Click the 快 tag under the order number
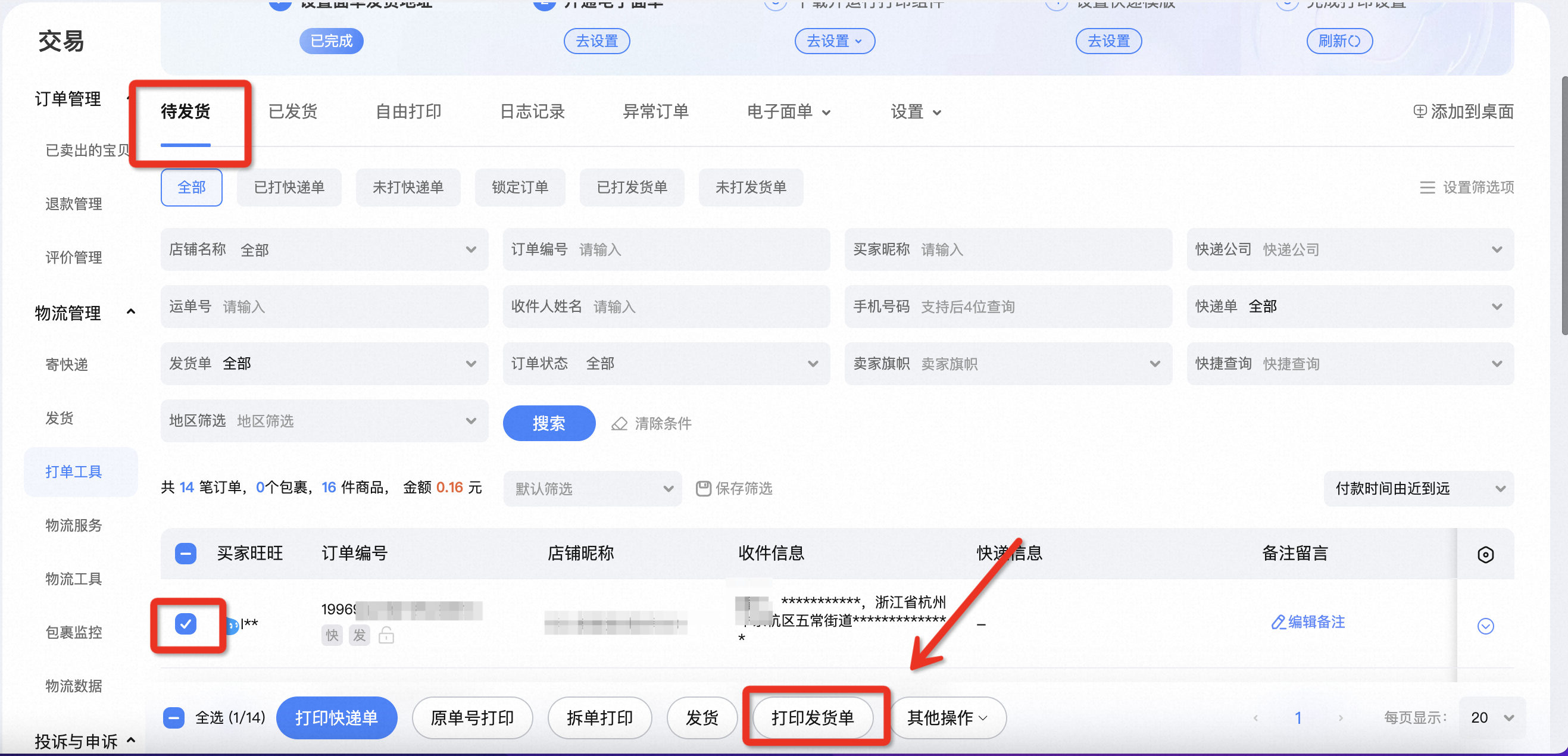The width and height of the screenshot is (1568, 756). pos(332,636)
